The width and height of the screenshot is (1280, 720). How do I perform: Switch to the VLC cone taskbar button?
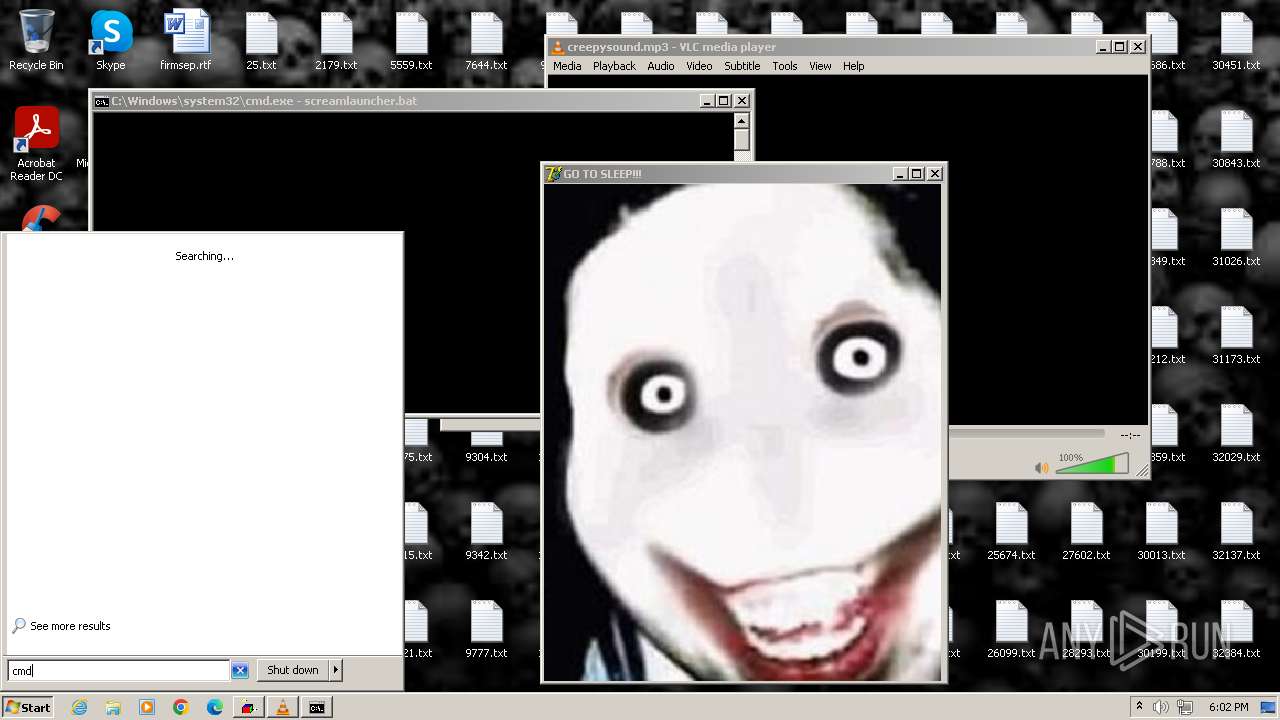tap(283, 707)
